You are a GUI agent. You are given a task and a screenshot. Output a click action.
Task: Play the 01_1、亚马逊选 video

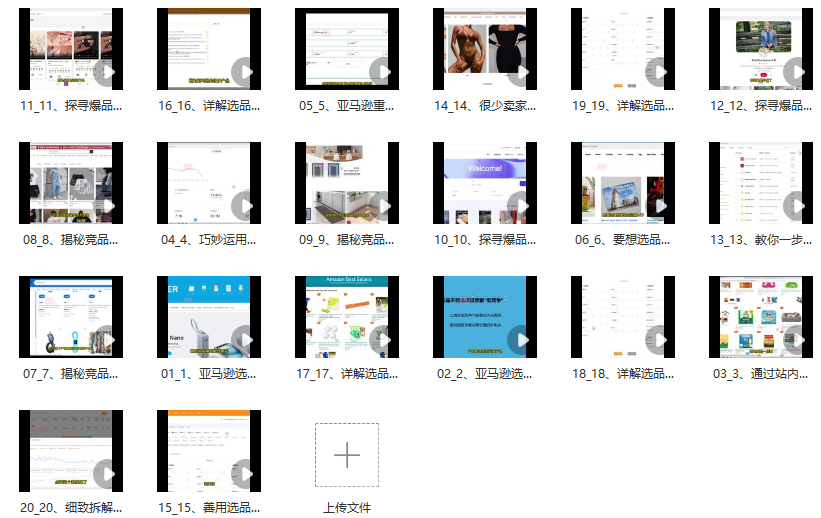click(246, 340)
